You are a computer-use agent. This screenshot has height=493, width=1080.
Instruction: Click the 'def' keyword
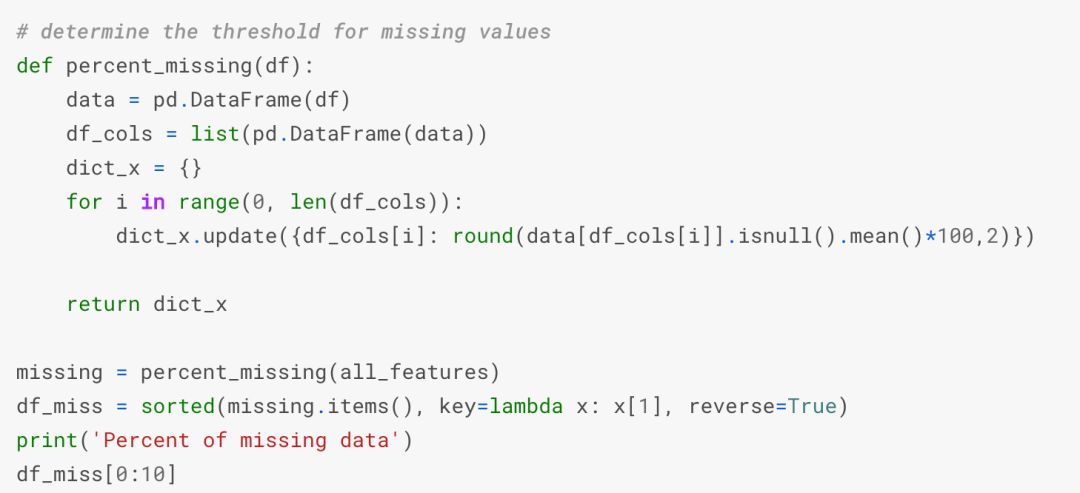(x=34, y=66)
